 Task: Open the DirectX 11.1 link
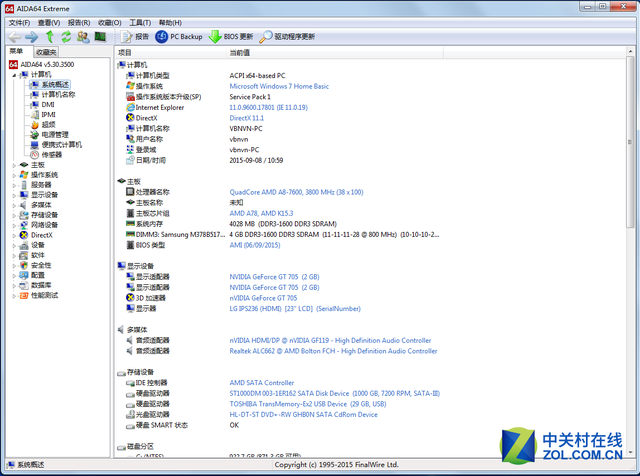coord(247,118)
